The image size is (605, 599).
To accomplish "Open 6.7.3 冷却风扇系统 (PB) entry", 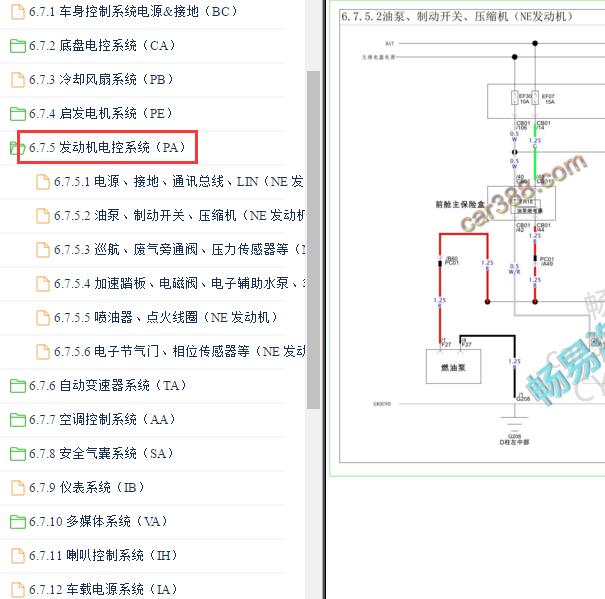I will click(x=101, y=80).
